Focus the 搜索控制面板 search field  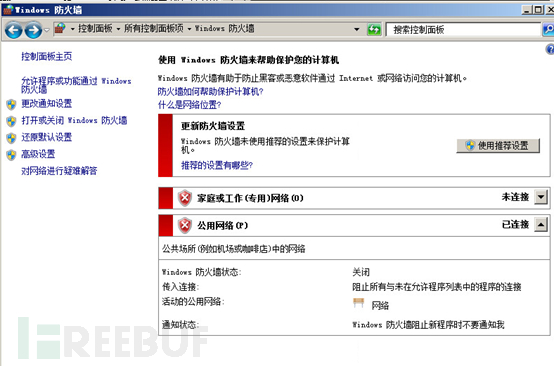point(463,30)
